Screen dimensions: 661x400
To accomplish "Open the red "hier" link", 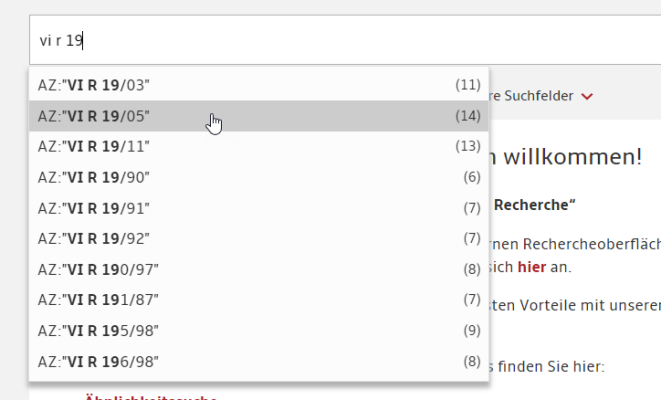I will tap(531, 268).
